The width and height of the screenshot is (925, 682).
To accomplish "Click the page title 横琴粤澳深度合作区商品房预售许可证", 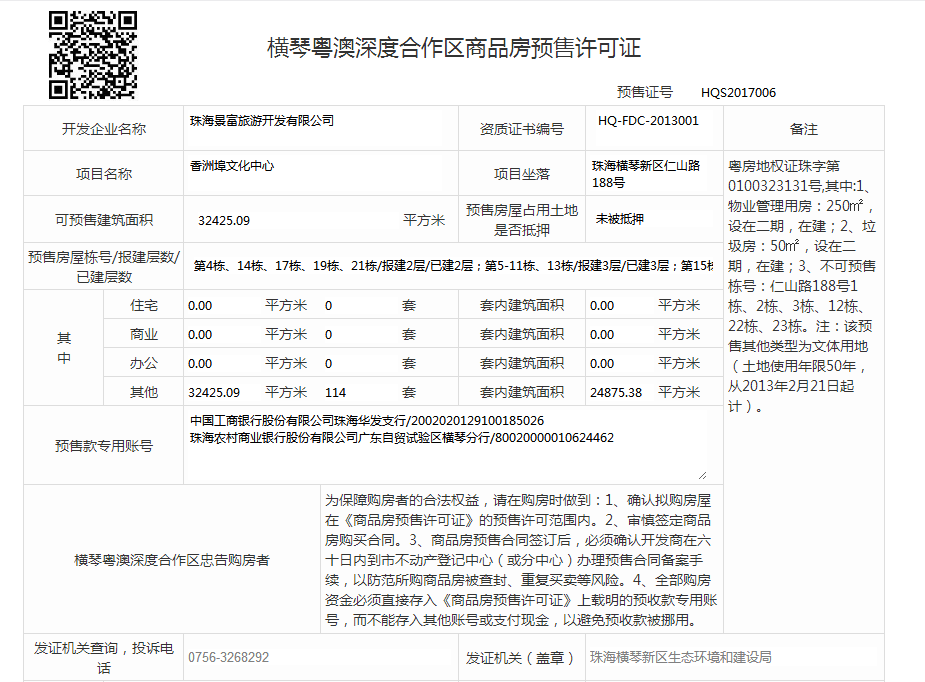I will point(454,48).
